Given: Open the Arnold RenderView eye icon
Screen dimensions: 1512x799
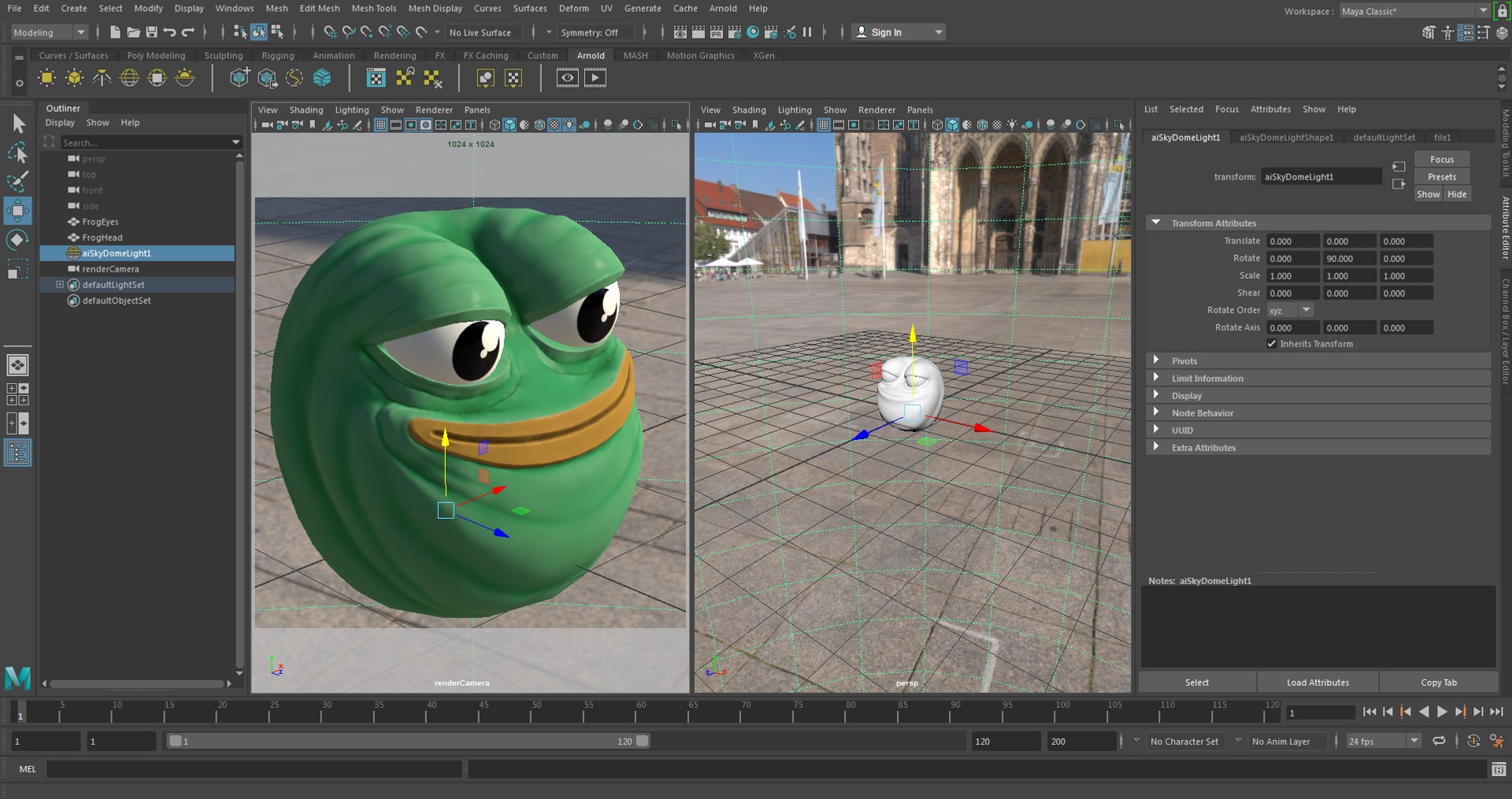Looking at the screenshot, I should click(567, 78).
